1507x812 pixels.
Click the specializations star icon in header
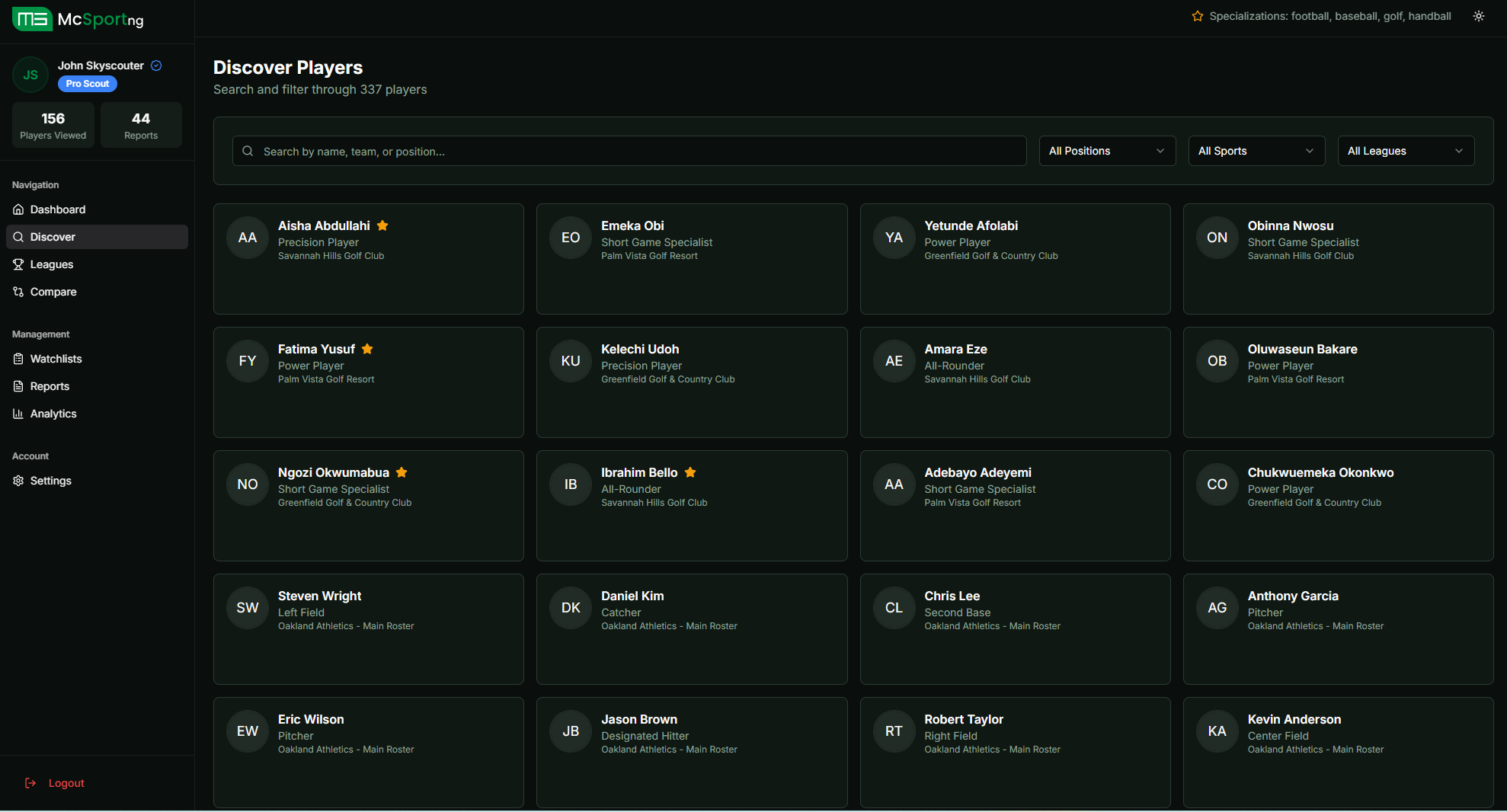(x=1198, y=16)
